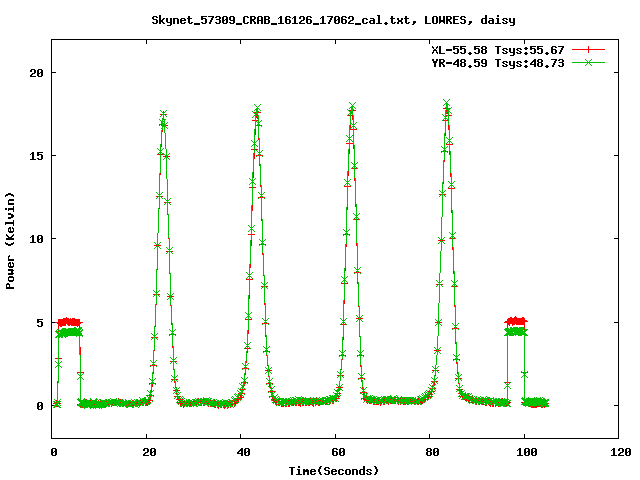Click the red calibration plateau near 100 seconds
Screen dimensions: 640x480
(x=516, y=322)
